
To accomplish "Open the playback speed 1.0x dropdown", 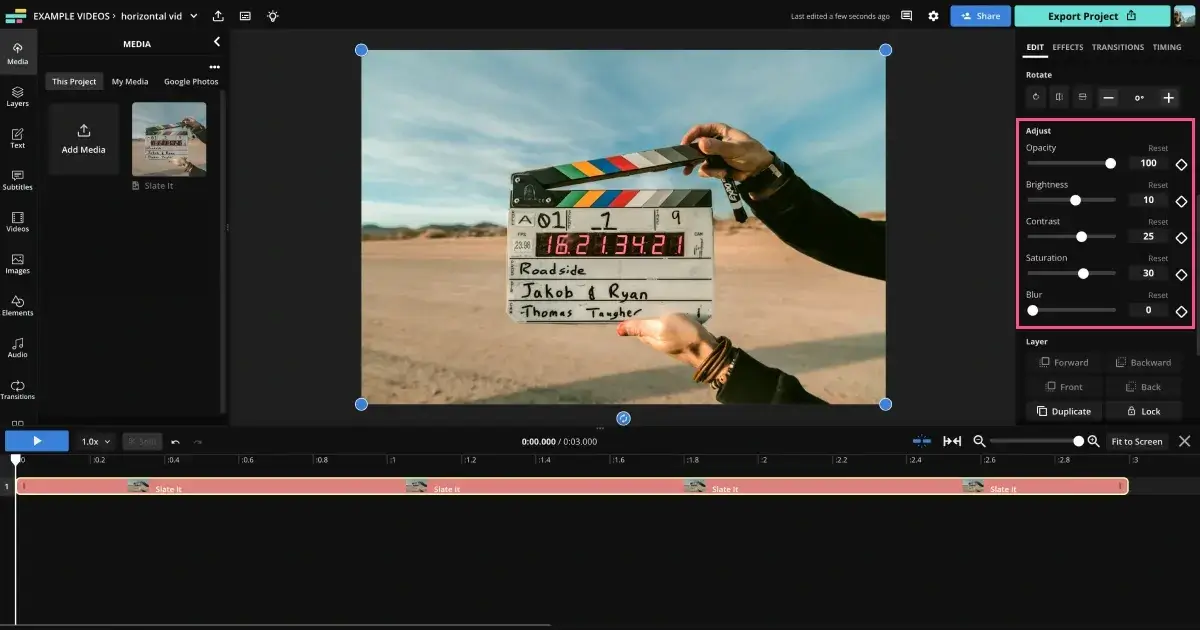I will [x=94, y=440].
